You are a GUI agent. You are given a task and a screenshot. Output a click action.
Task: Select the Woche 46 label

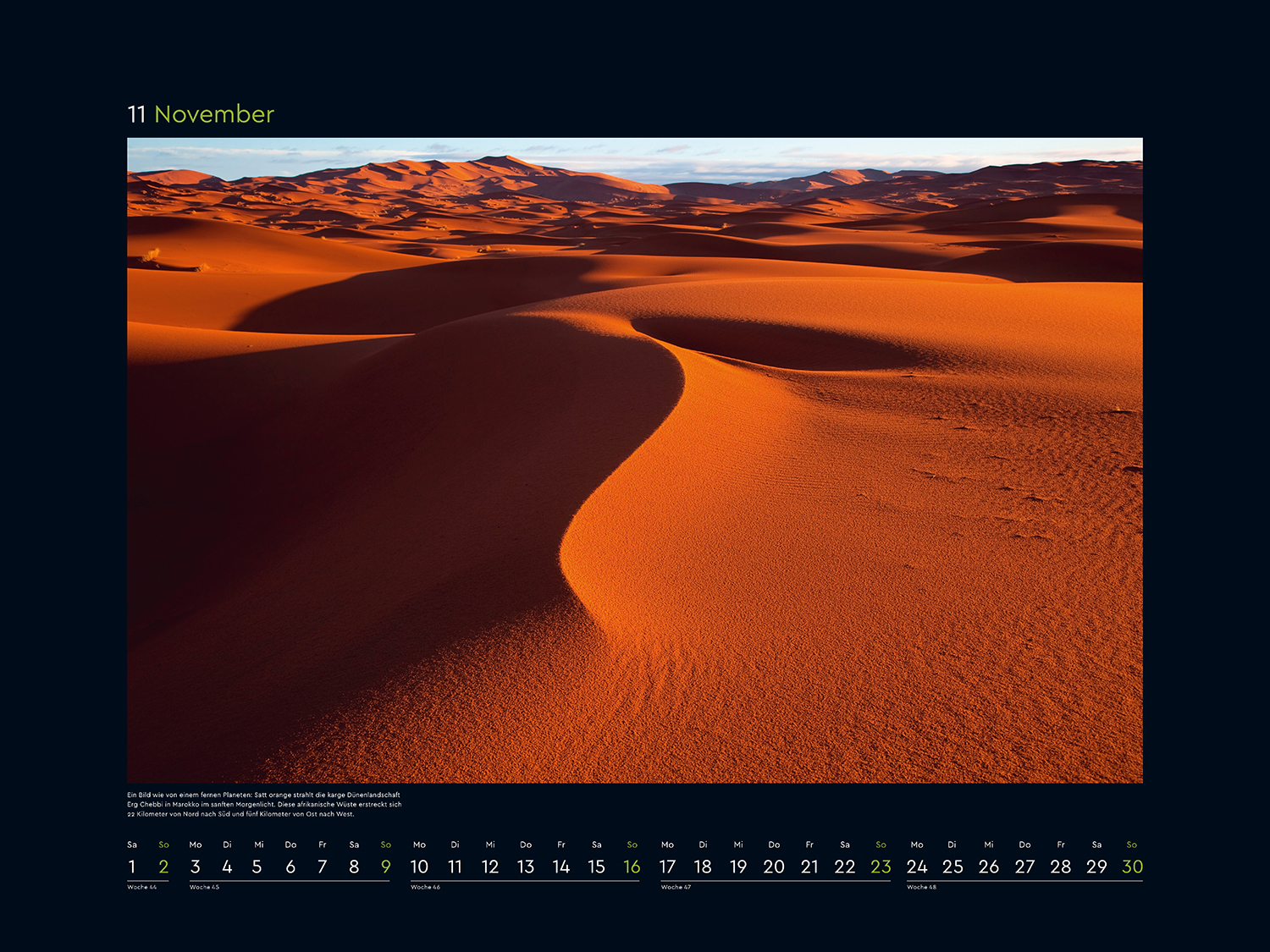(425, 888)
